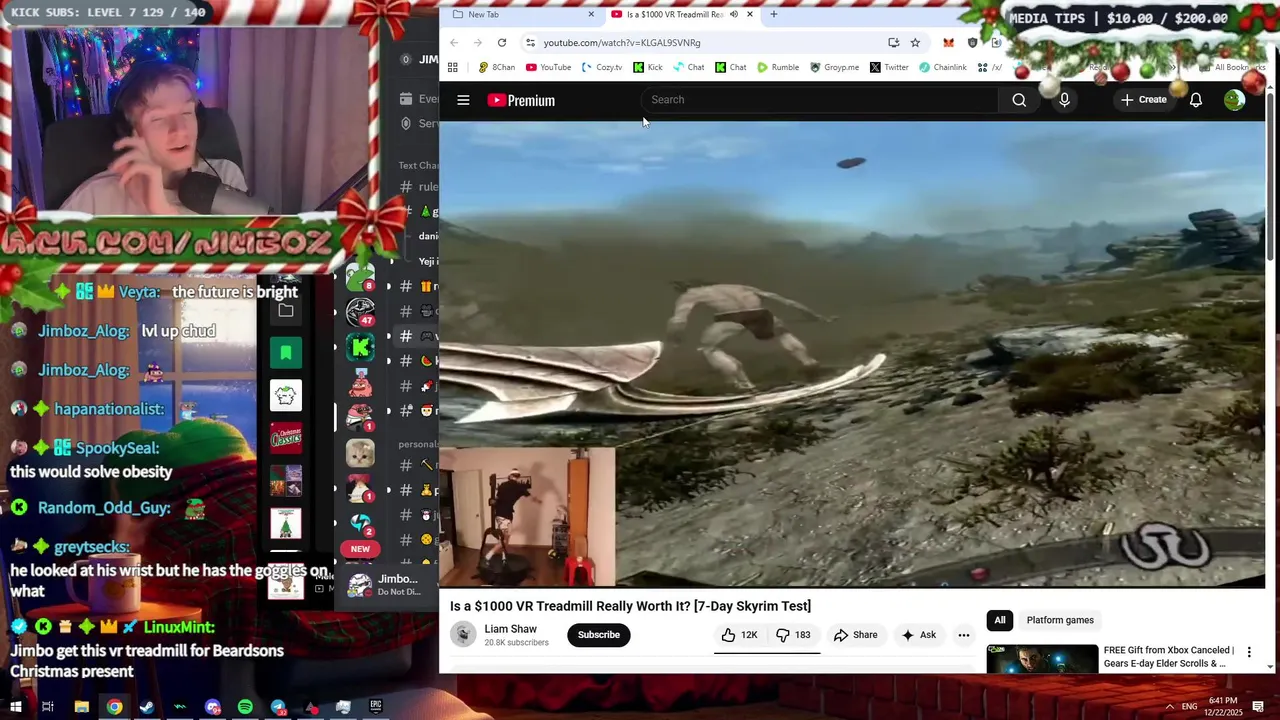Open the Ask AI button

[918, 635]
